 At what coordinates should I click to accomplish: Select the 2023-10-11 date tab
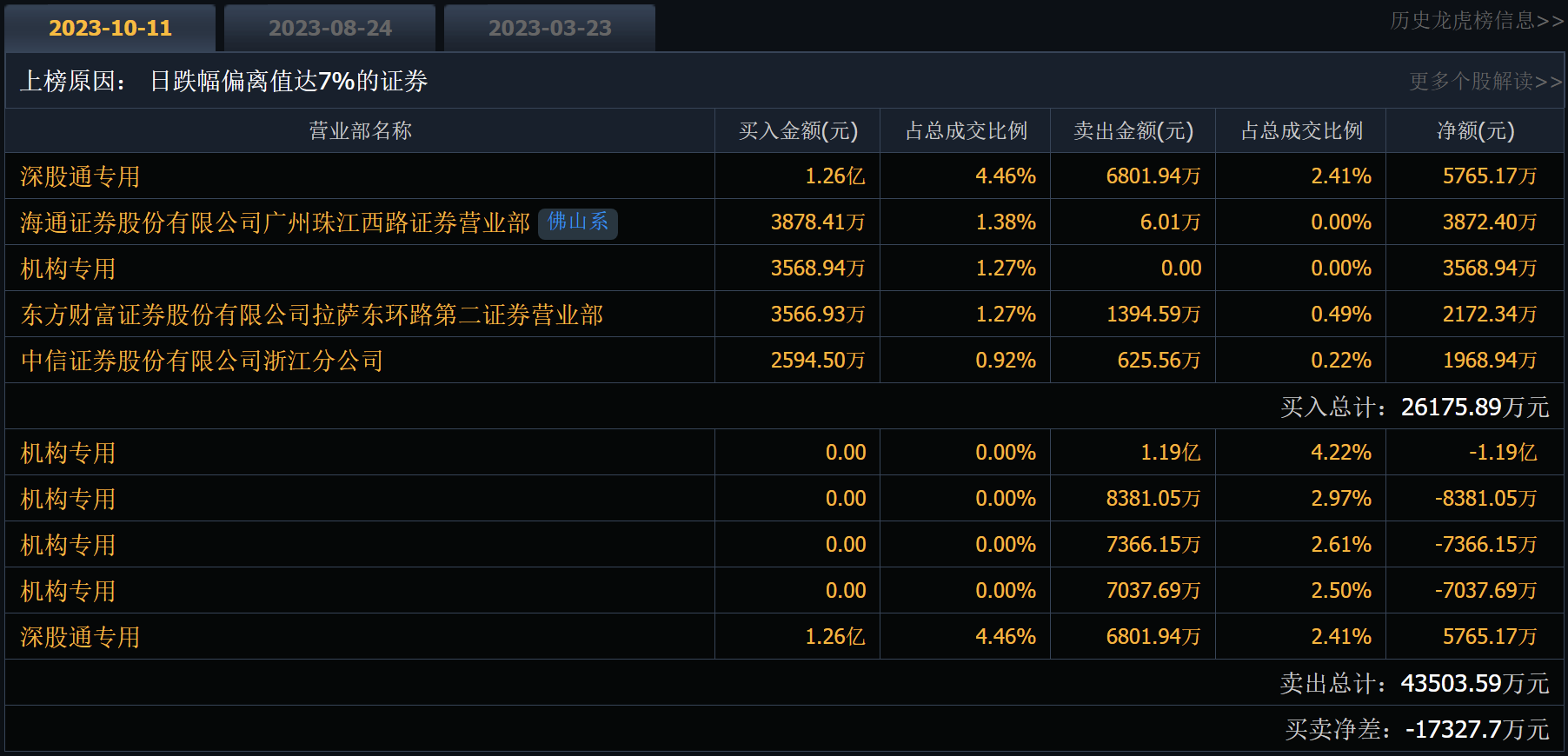click(x=110, y=28)
